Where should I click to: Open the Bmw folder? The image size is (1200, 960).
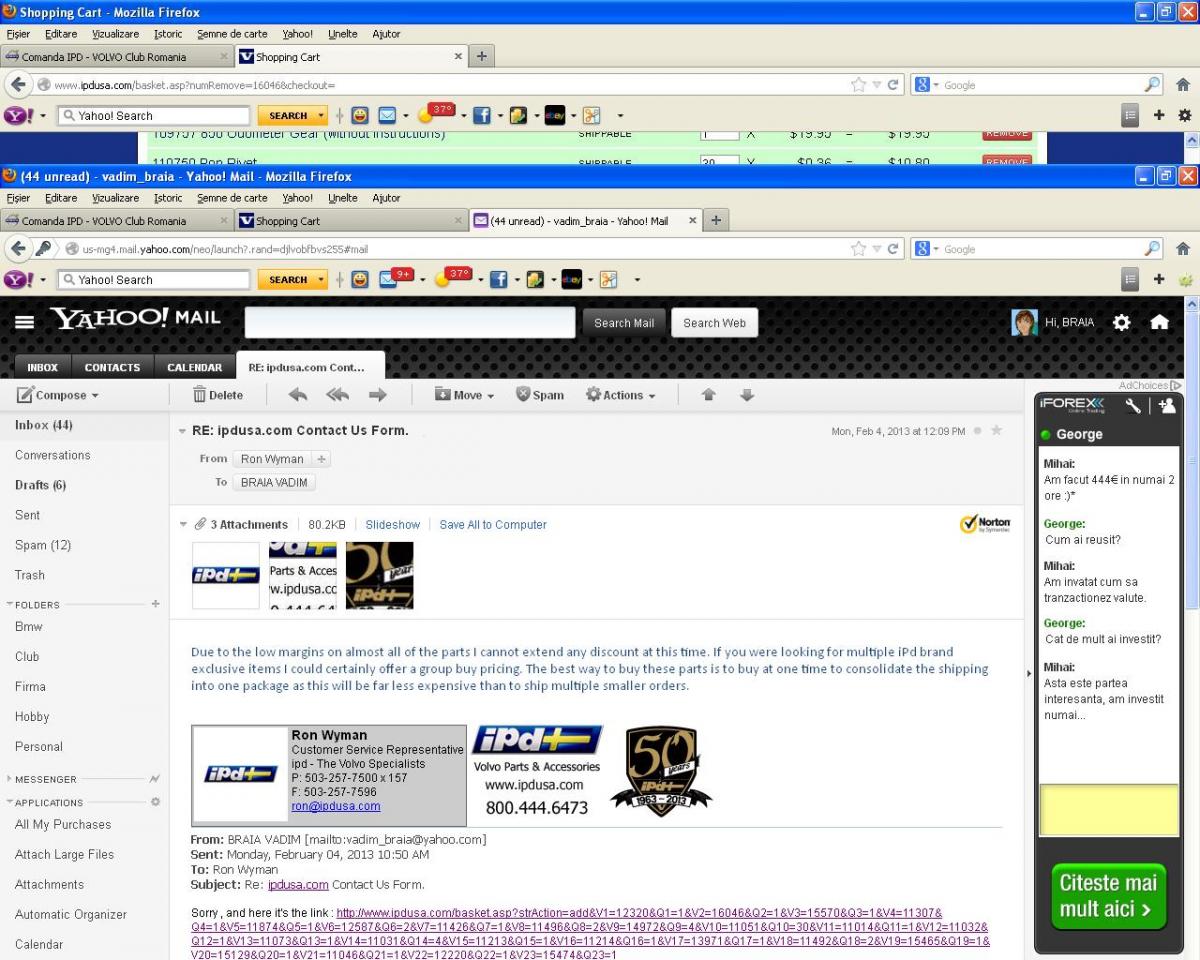[x=29, y=627]
